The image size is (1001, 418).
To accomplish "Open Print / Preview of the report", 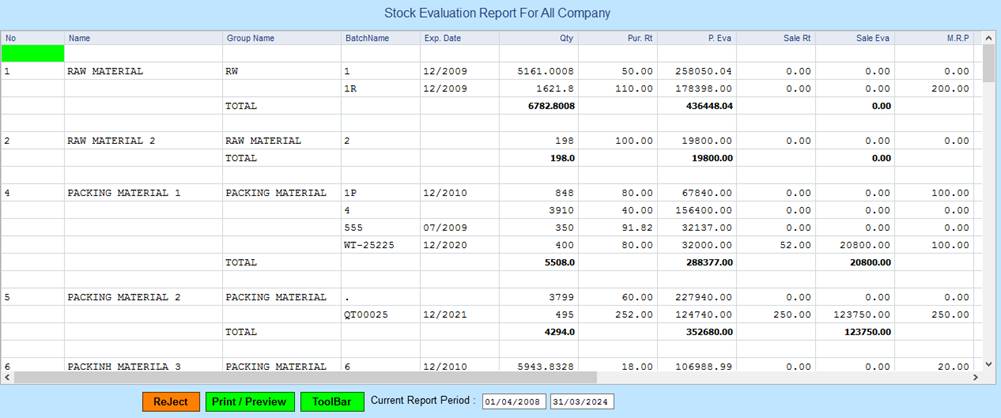I will click(250, 401).
